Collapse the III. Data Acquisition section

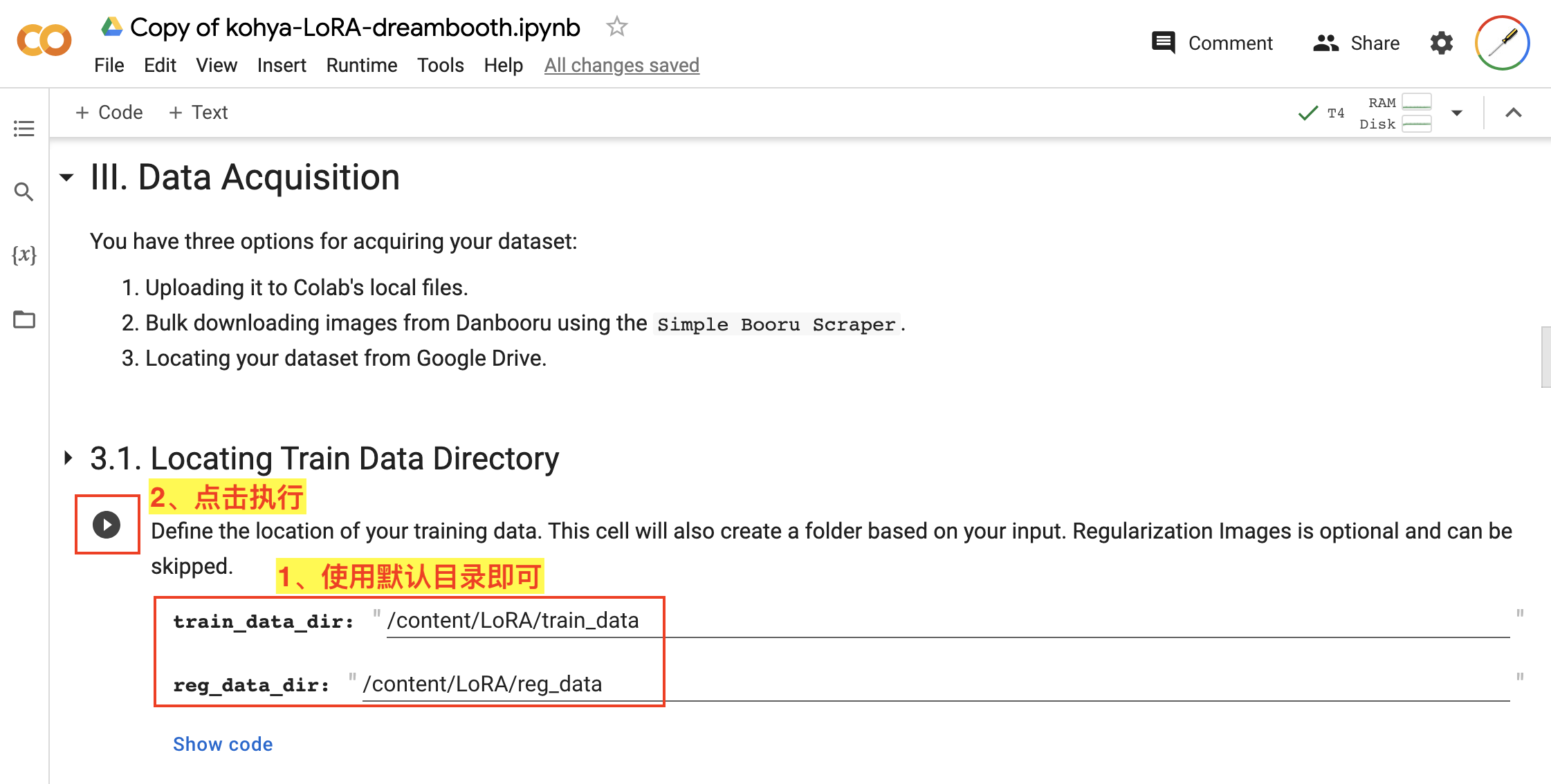click(x=66, y=178)
